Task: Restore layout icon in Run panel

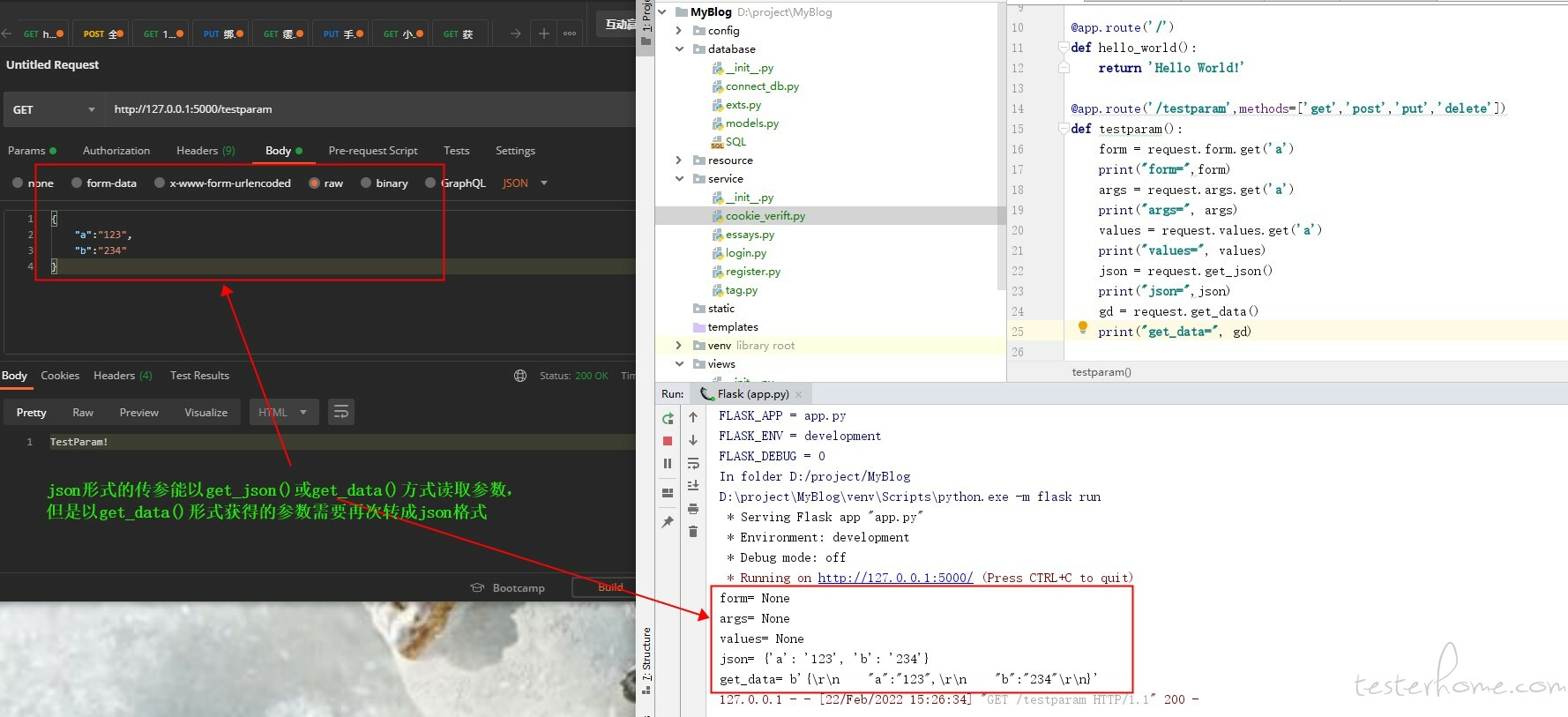Action: 668,493
